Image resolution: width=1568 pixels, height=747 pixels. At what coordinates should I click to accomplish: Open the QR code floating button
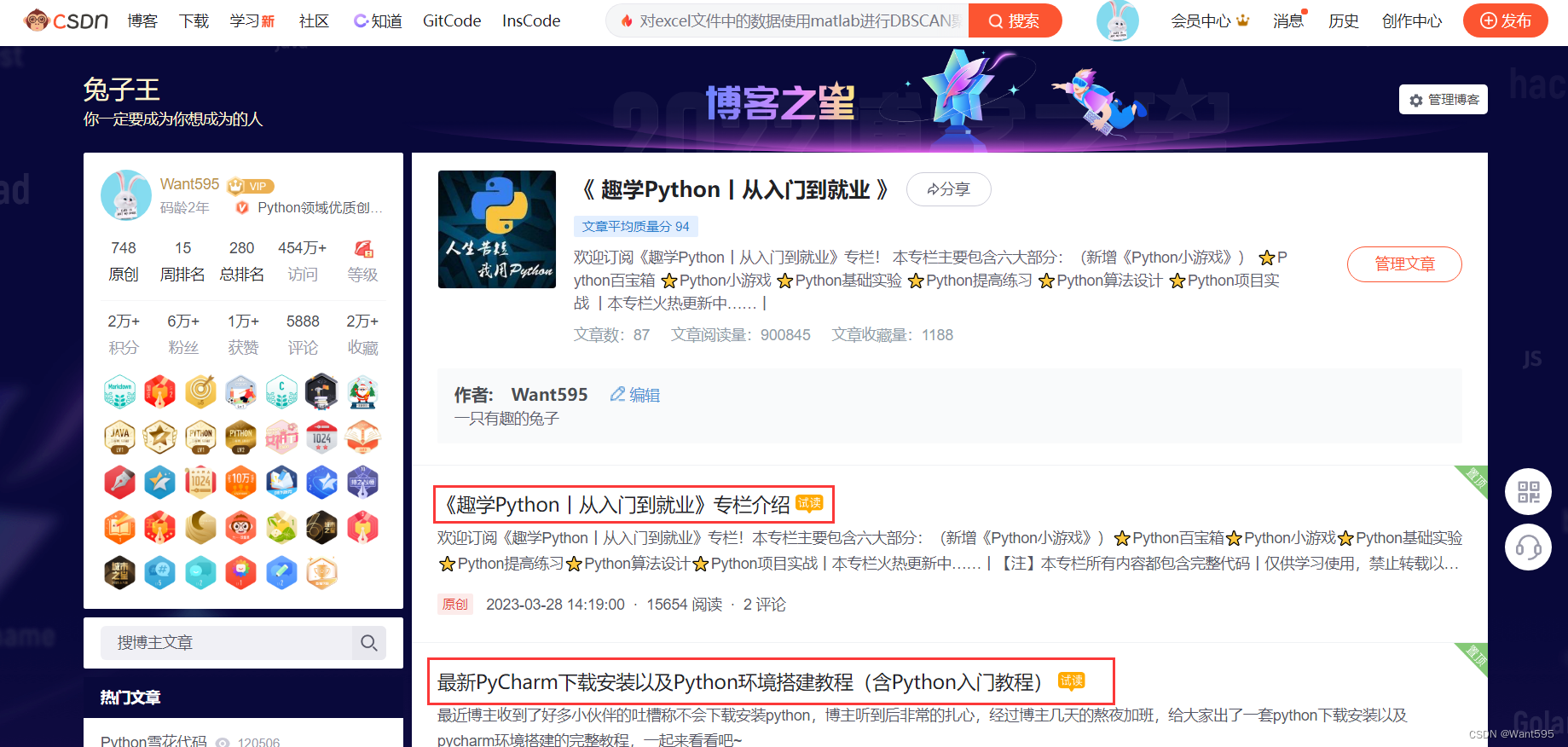[1528, 492]
